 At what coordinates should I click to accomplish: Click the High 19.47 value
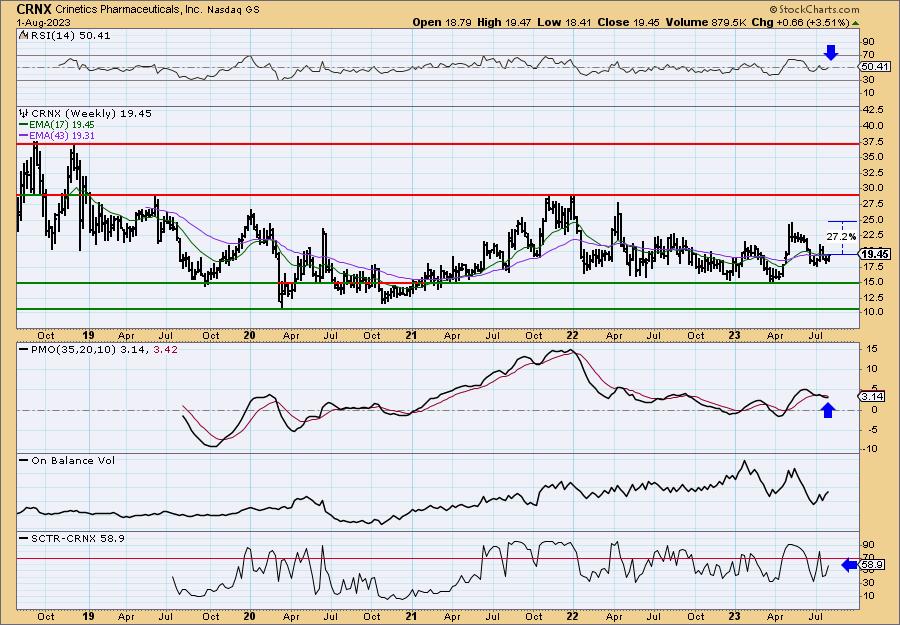point(504,22)
